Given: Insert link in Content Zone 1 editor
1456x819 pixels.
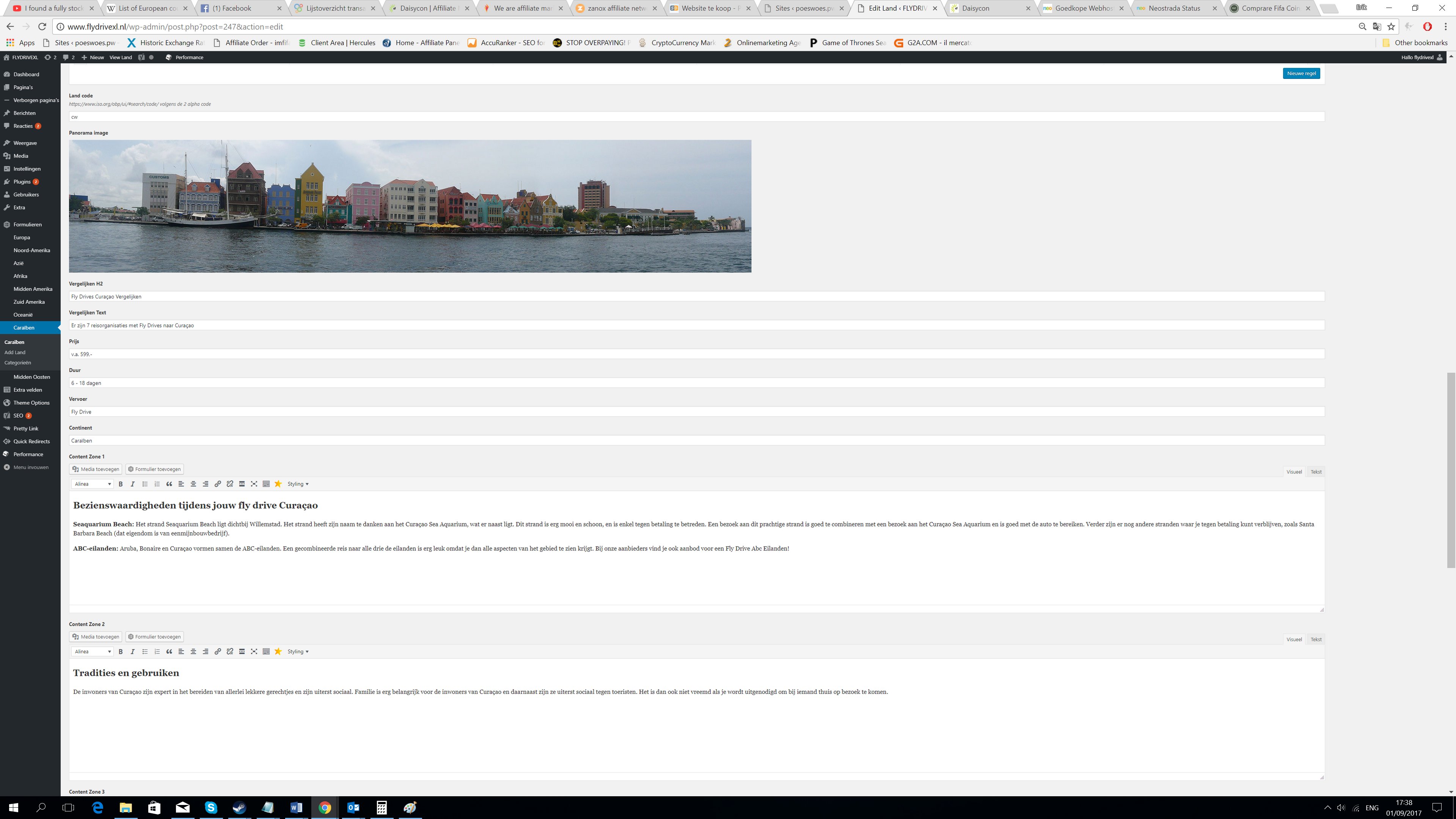Looking at the screenshot, I should click(218, 484).
